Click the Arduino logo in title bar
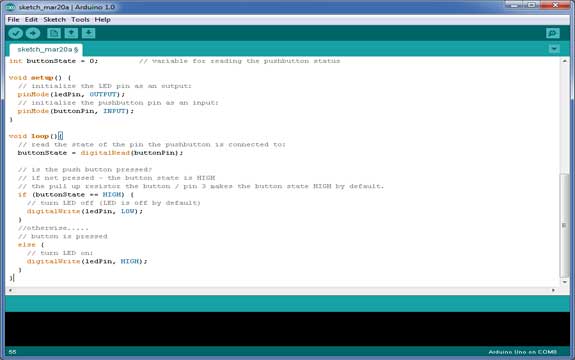Image resolution: width=575 pixels, height=360 pixels. [x=10, y=7]
